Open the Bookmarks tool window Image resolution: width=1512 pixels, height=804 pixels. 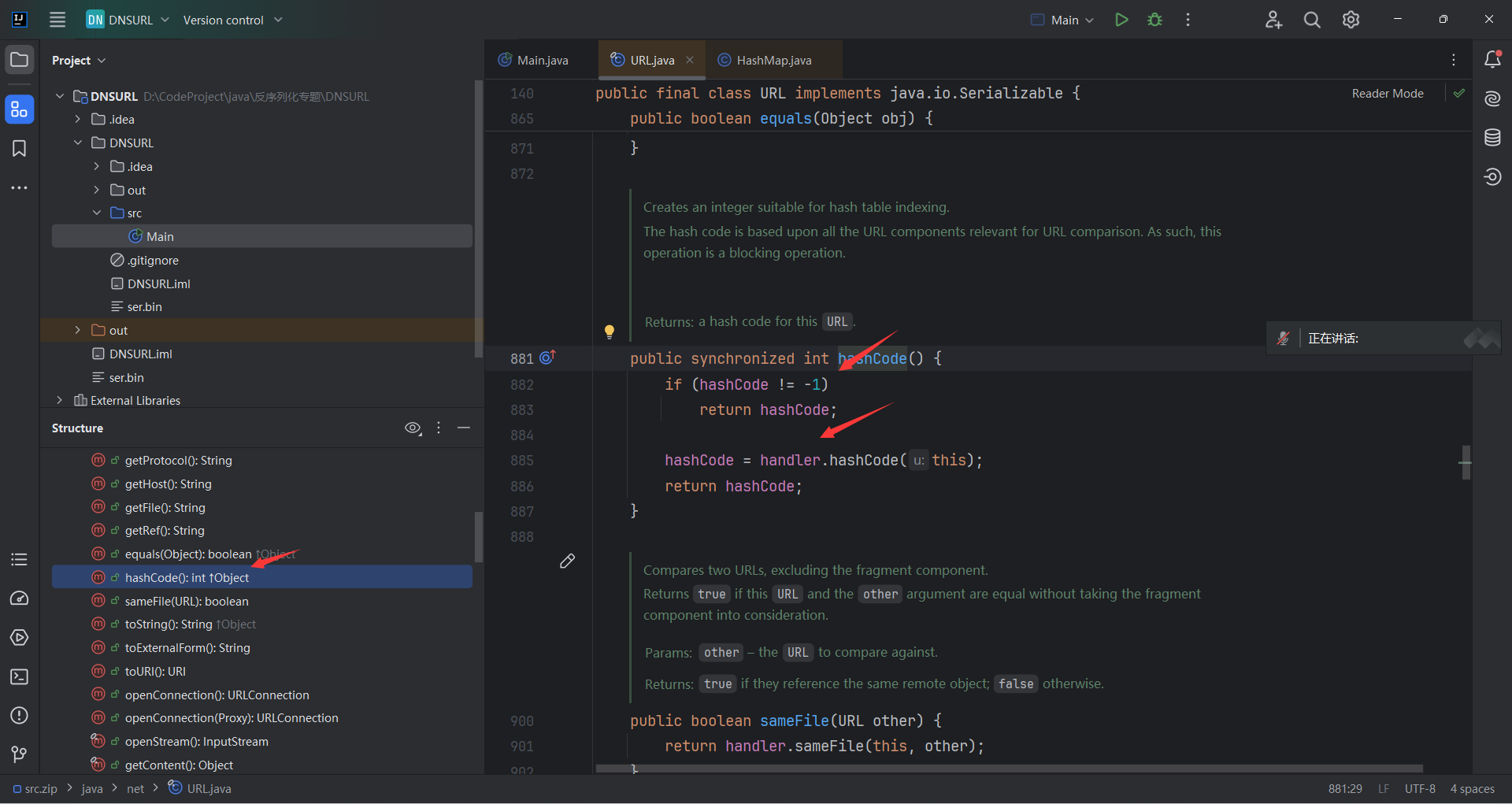pyautogui.click(x=20, y=149)
